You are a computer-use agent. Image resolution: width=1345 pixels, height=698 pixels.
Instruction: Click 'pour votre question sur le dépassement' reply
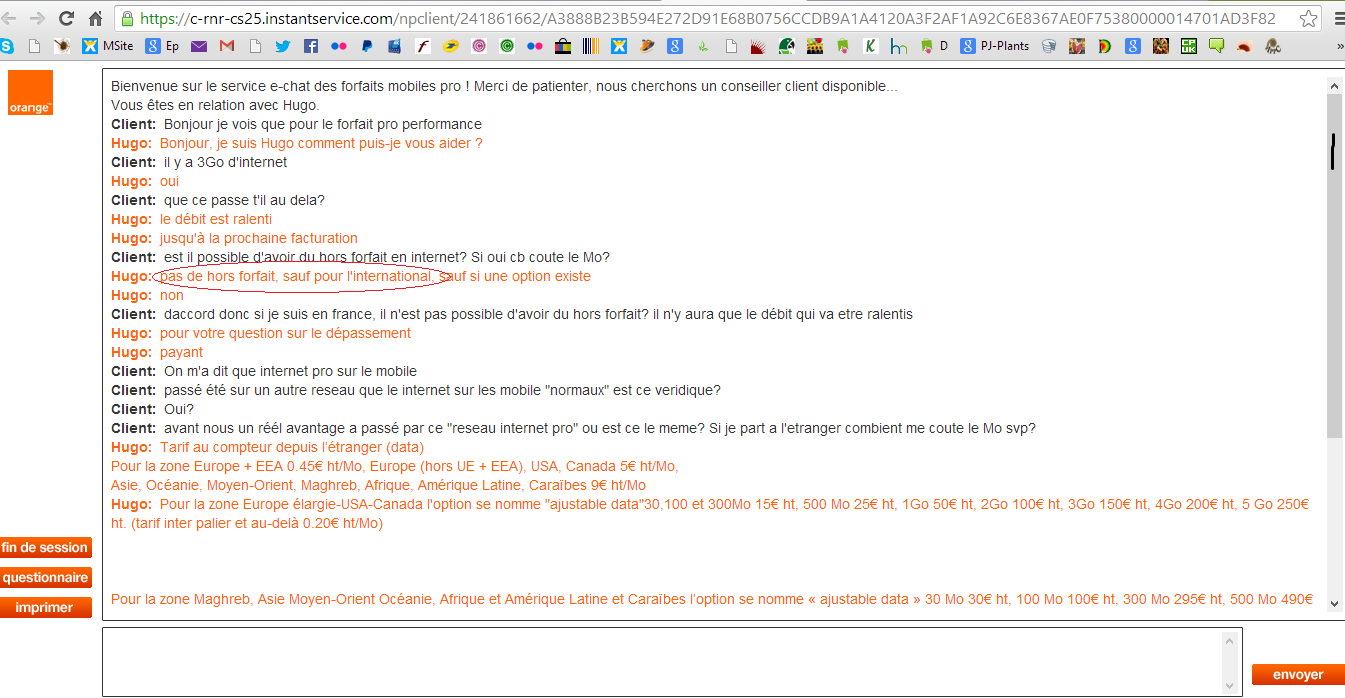point(285,333)
